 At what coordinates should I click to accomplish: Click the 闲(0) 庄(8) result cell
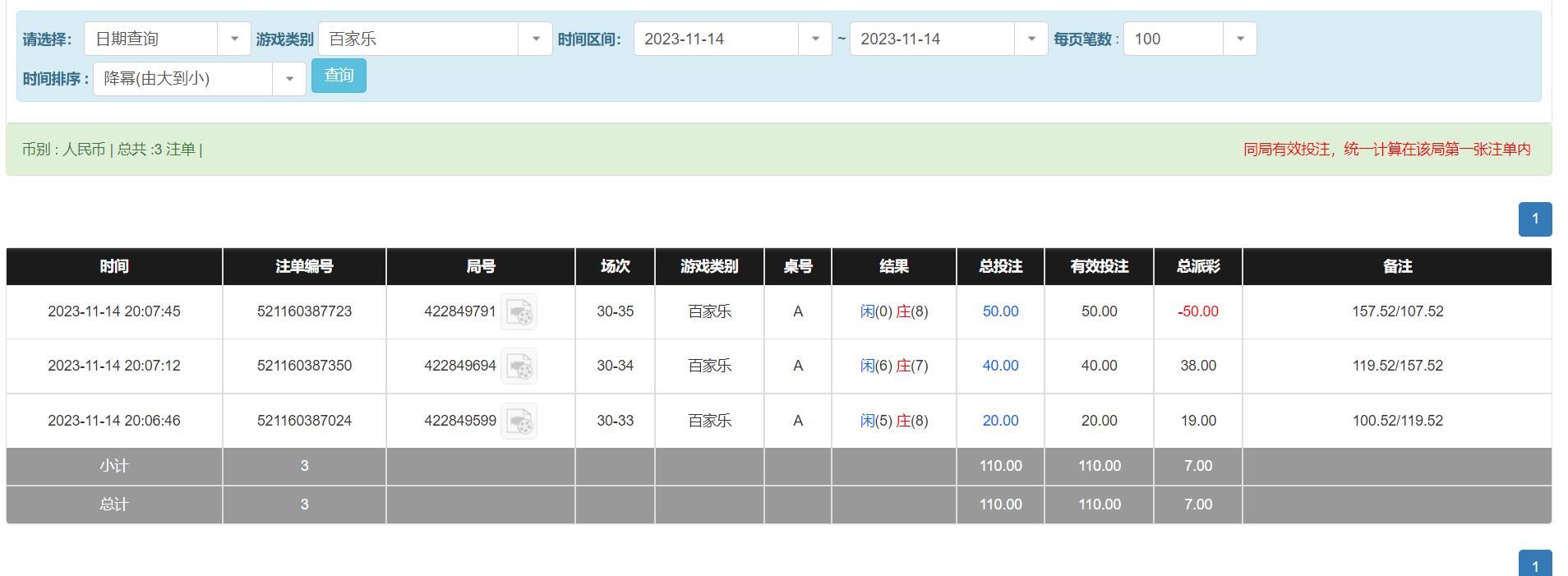pyautogui.click(x=893, y=311)
